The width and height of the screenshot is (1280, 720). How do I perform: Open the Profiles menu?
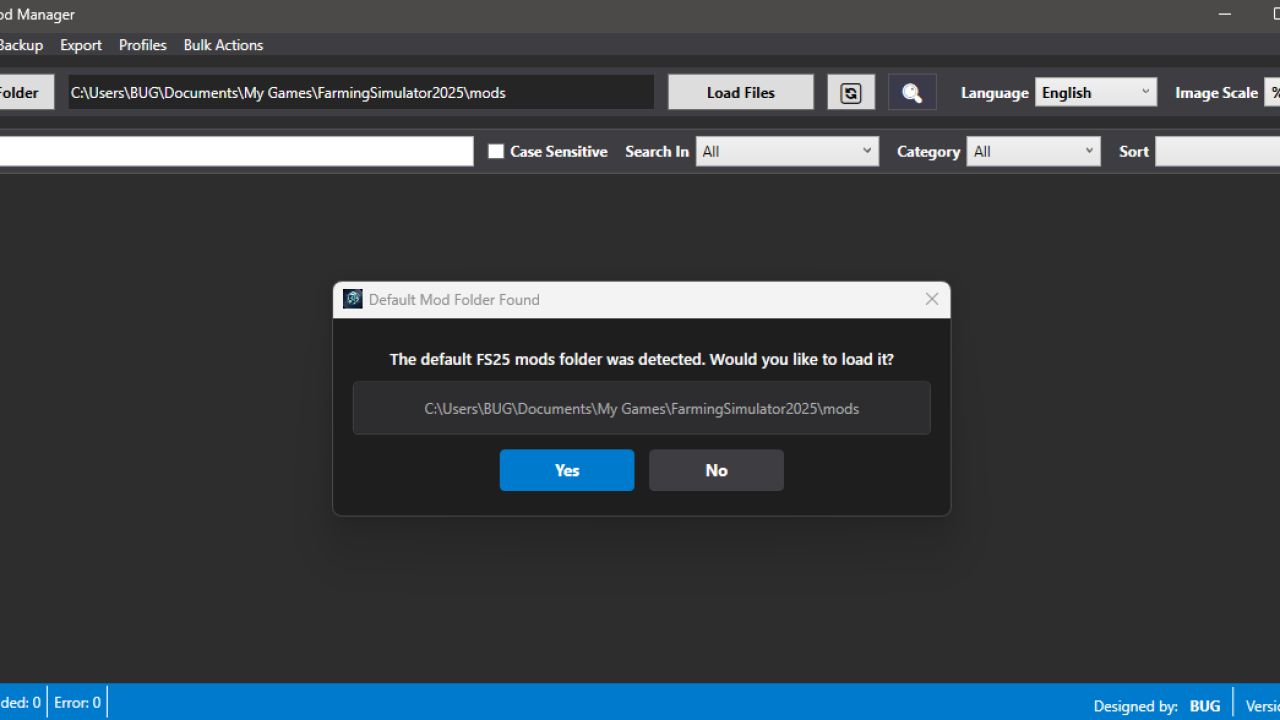[x=142, y=45]
